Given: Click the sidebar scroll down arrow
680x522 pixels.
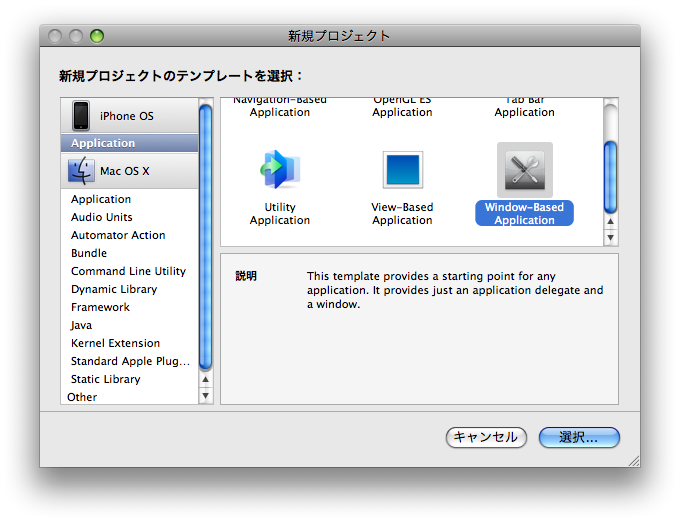Looking at the screenshot, I should (x=206, y=396).
